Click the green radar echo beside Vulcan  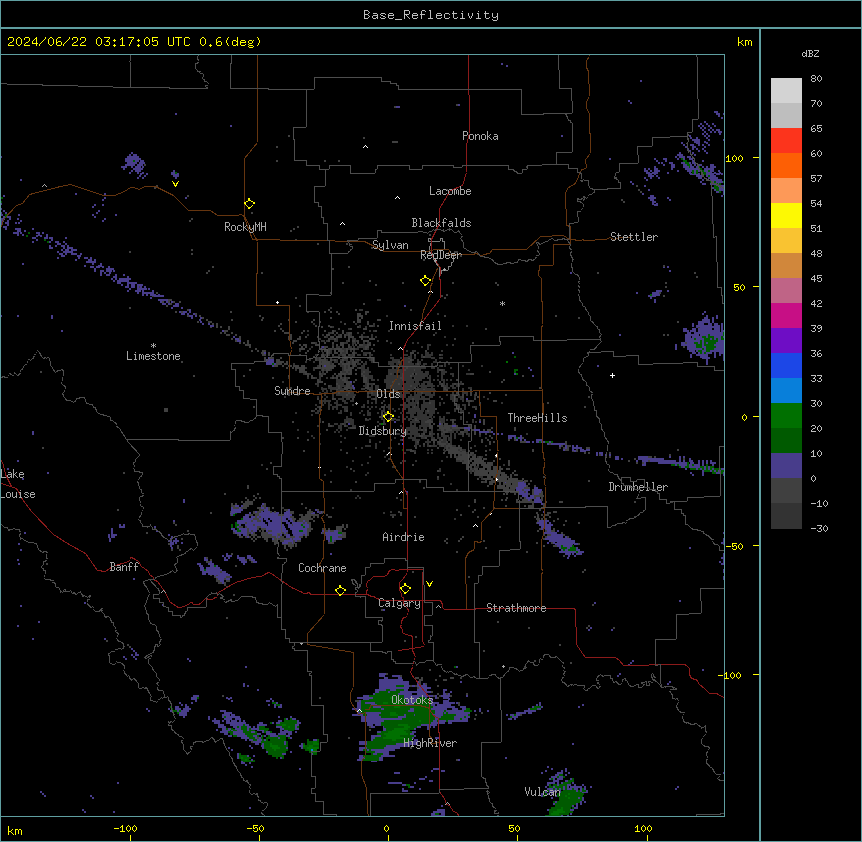pos(566,798)
